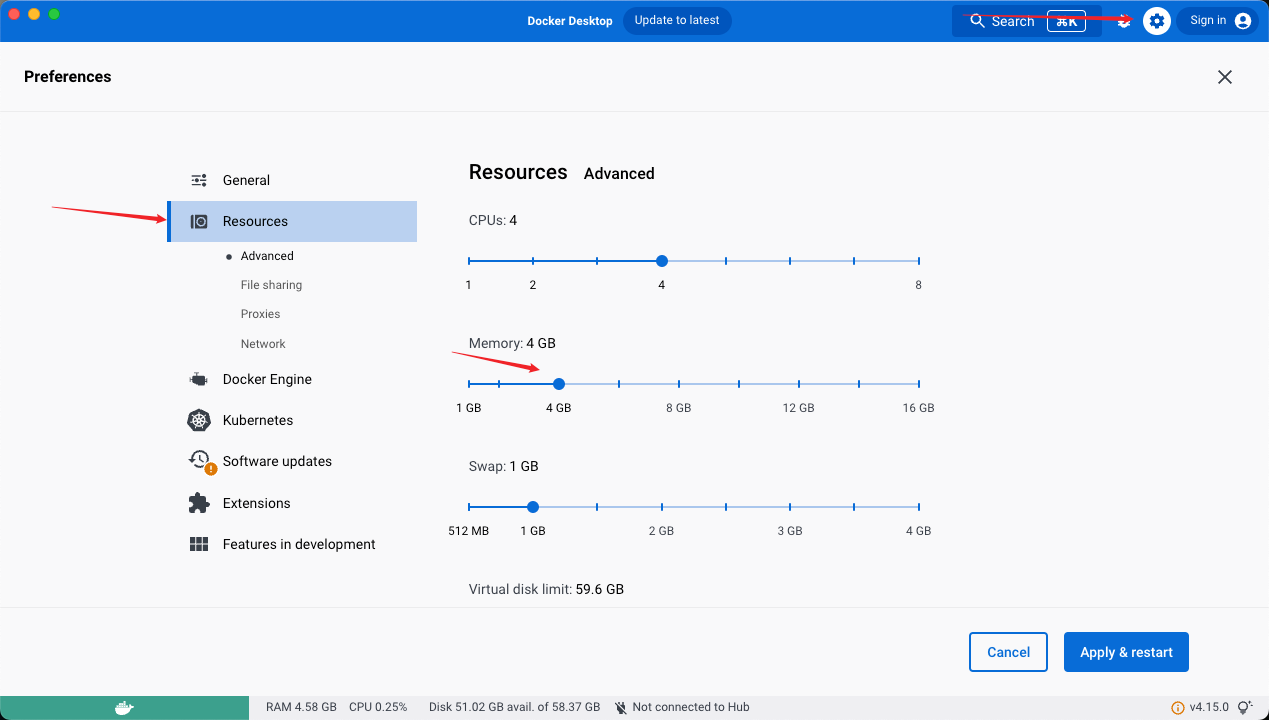
Task: Click the General sliders icon in sidebar
Action: (x=199, y=180)
